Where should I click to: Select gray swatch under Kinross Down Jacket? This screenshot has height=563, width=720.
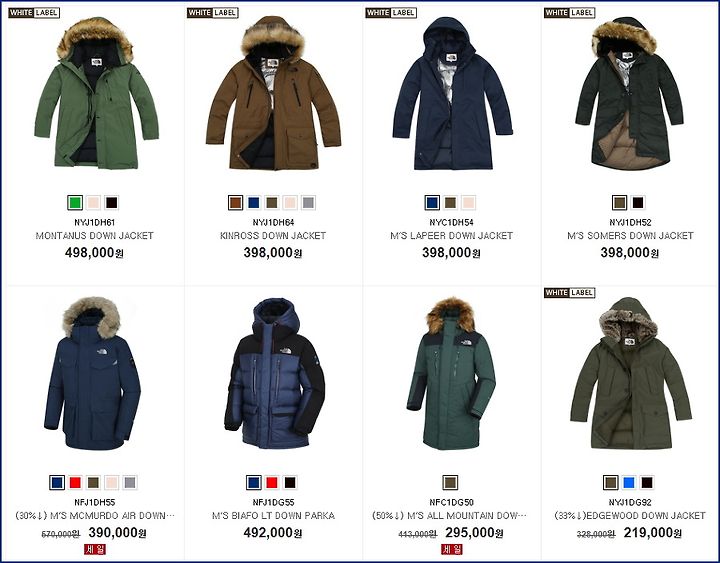pos(309,203)
